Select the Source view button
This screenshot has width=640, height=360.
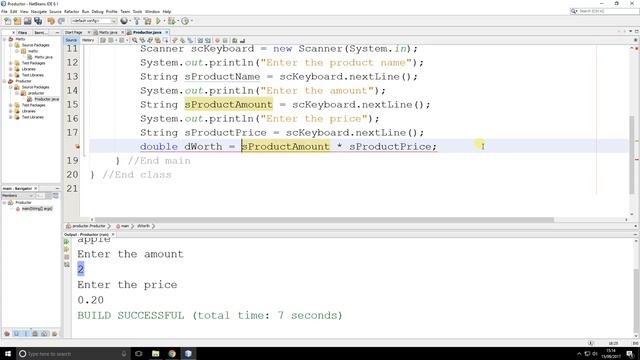tap(71, 40)
